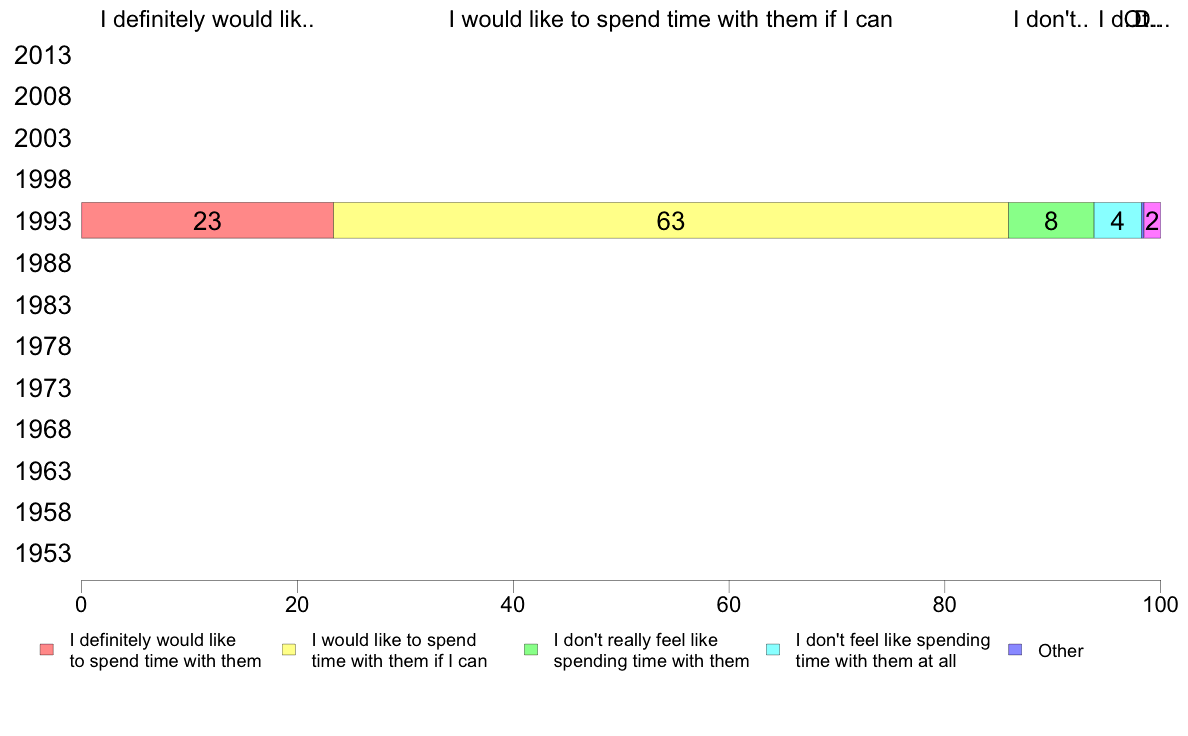Viewport: 1188px width, 736px height.
Task: Click the red legend swatch
Action: point(47,650)
